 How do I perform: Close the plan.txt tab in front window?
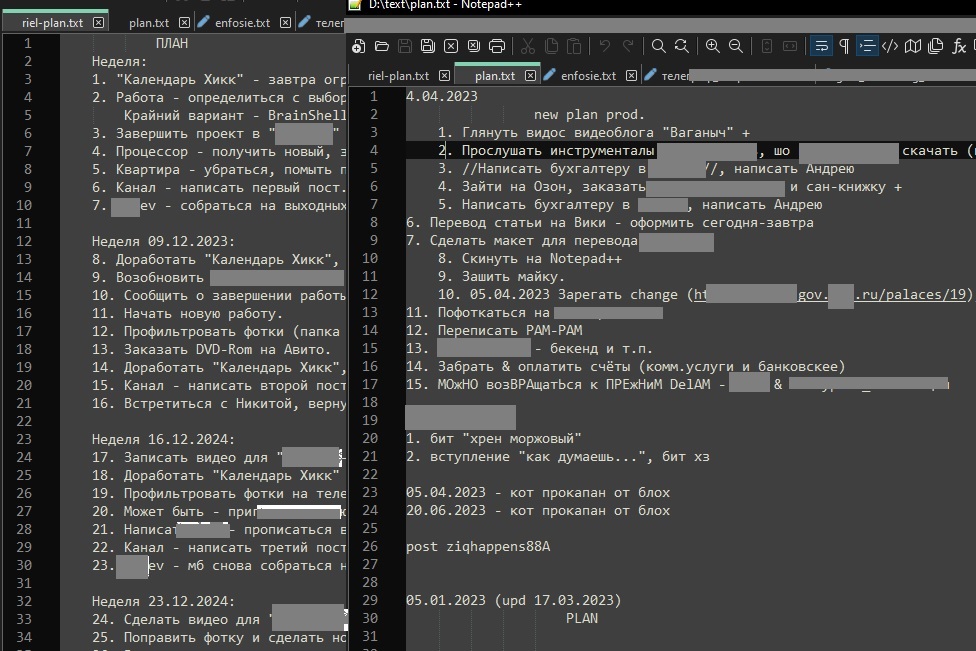[x=529, y=76]
